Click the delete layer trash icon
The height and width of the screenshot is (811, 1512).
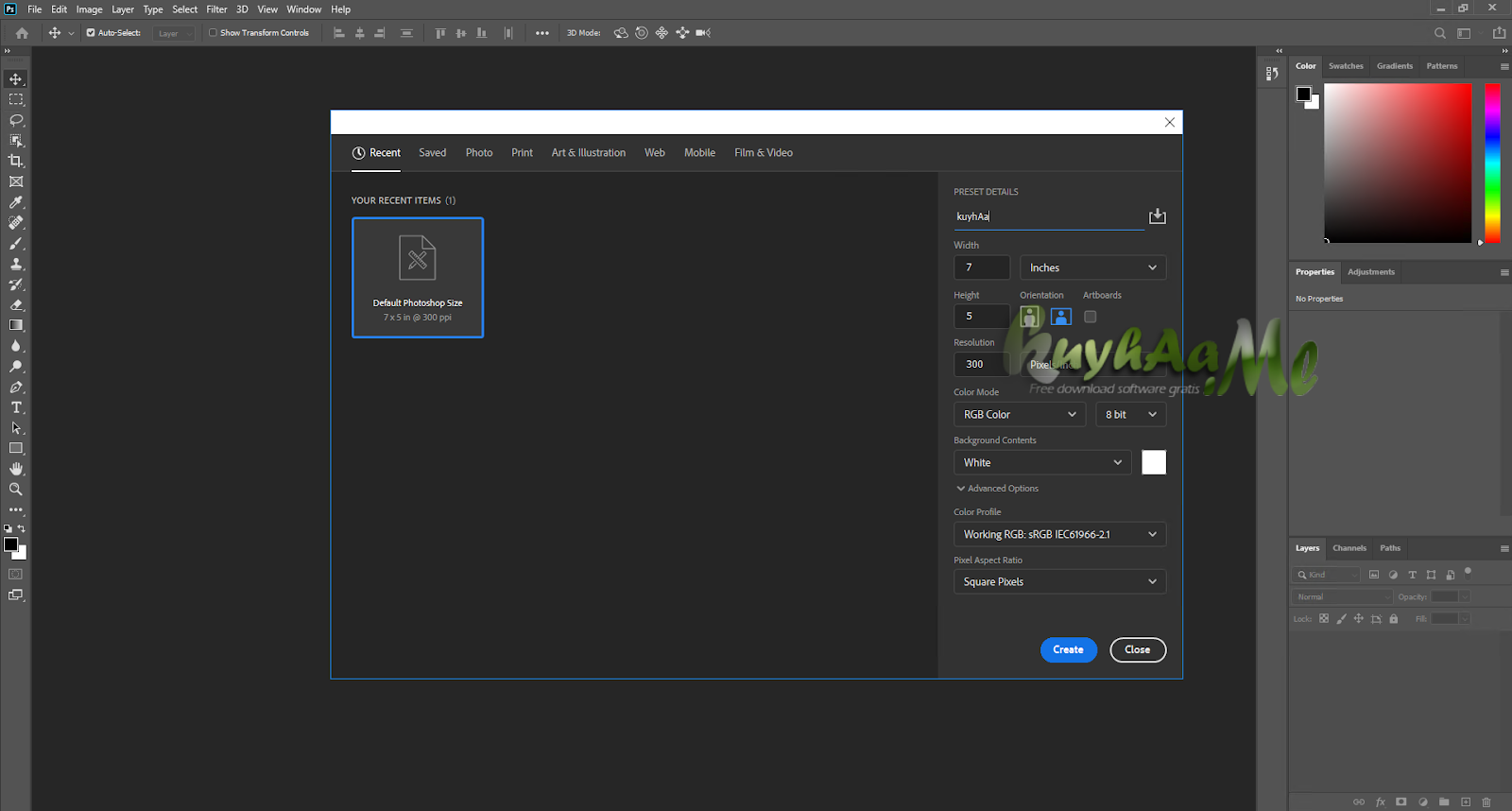pyautogui.click(x=1486, y=802)
